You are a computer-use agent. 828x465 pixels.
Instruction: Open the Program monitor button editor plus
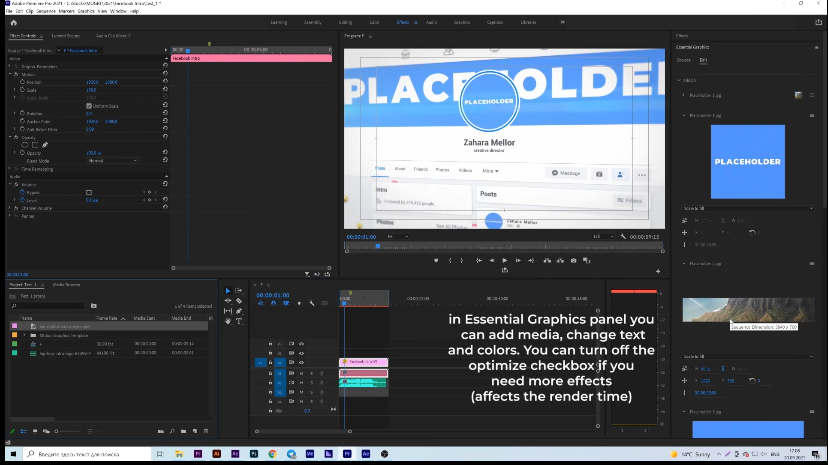pyautogui.click(x=658, y=271)
